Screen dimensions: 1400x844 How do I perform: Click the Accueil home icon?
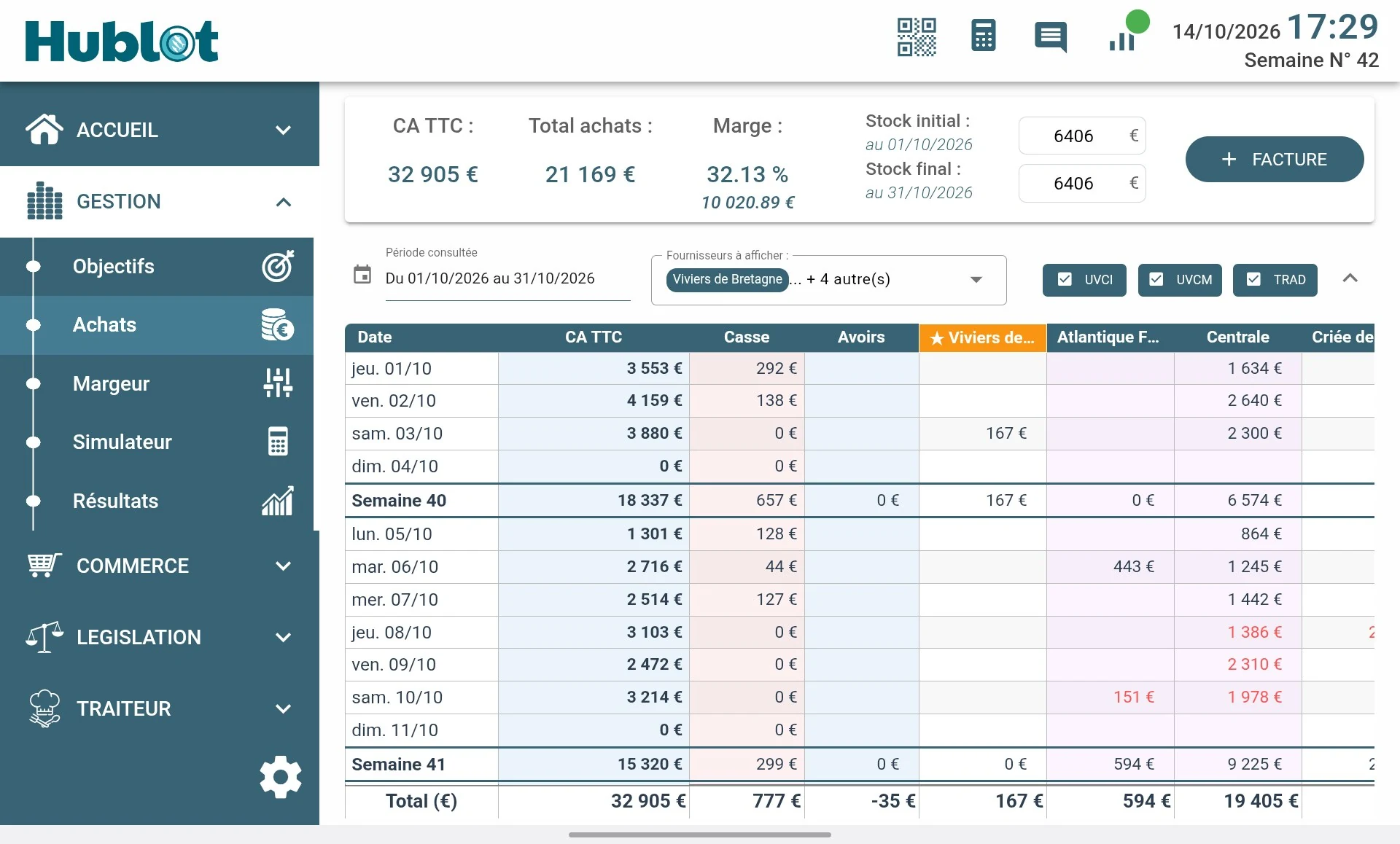tap(44, 130)
